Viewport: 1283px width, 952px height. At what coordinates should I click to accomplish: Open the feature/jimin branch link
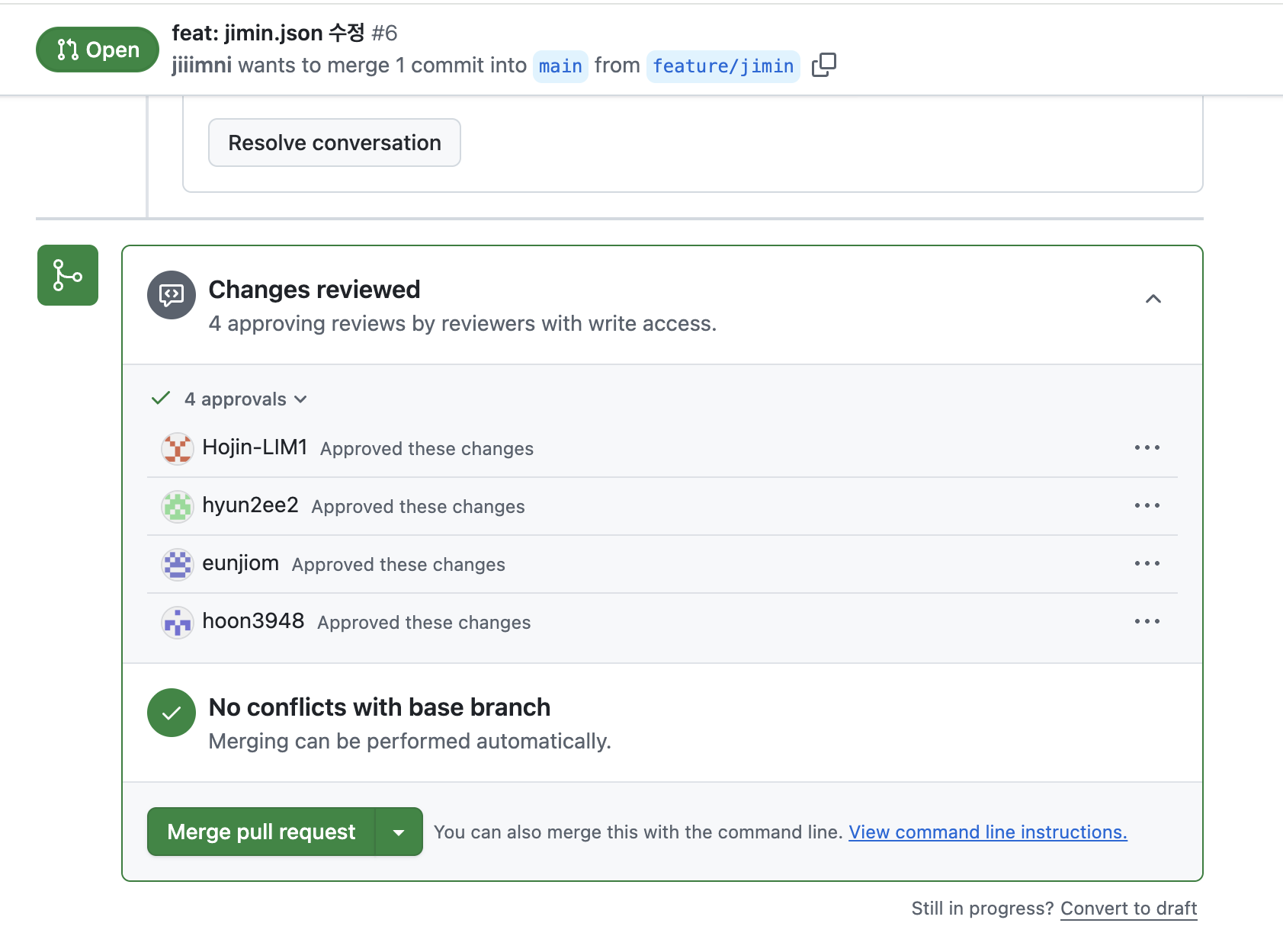(x=723, y=66)
